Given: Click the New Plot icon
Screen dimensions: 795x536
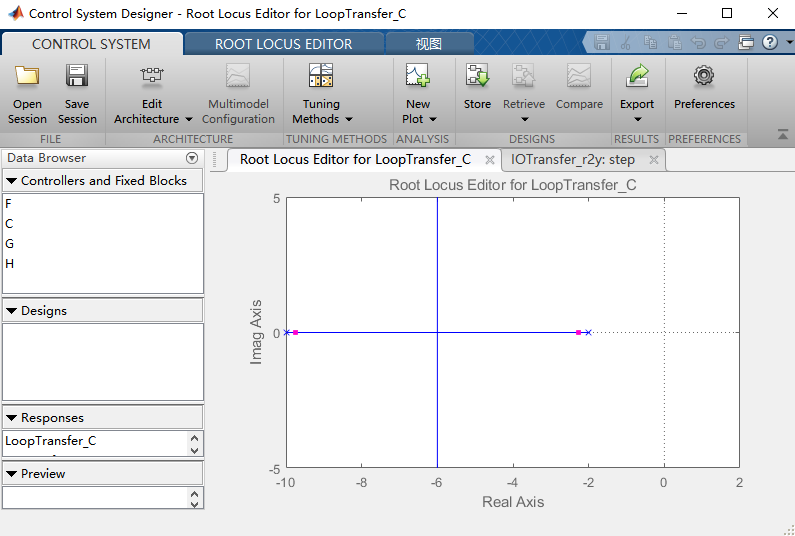Looking at the screenshot, I should tap(417, 75).
